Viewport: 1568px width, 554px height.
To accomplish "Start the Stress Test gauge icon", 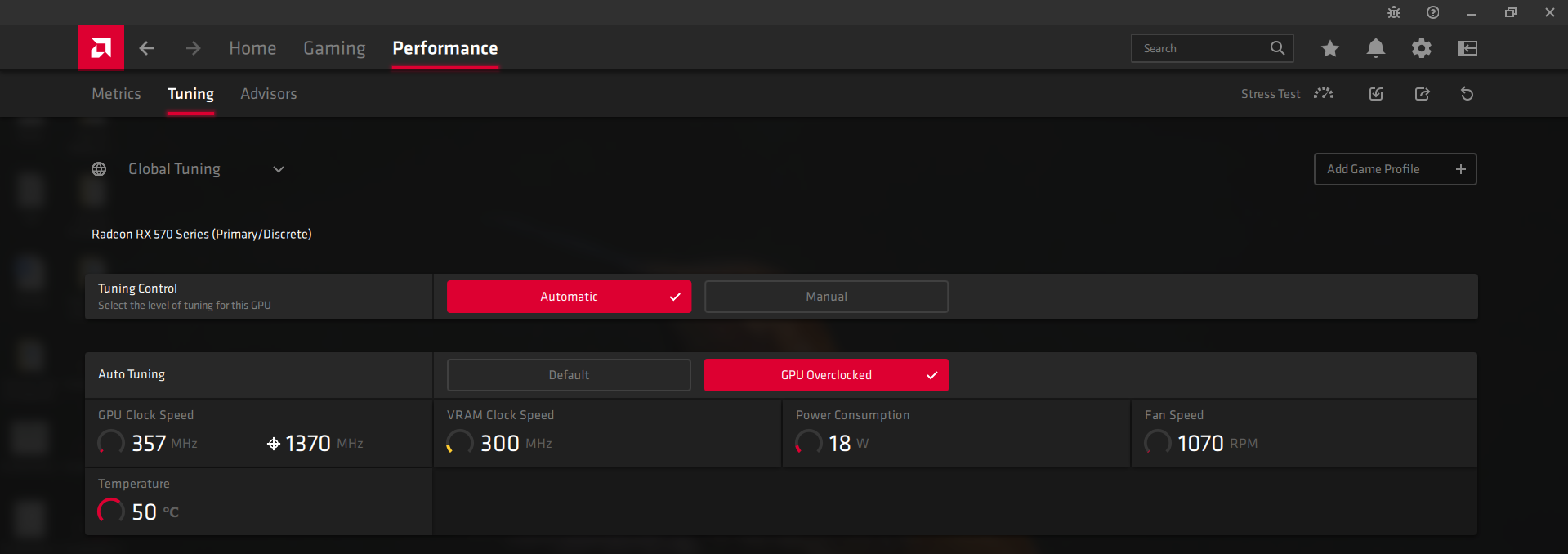I will 1324,93.
